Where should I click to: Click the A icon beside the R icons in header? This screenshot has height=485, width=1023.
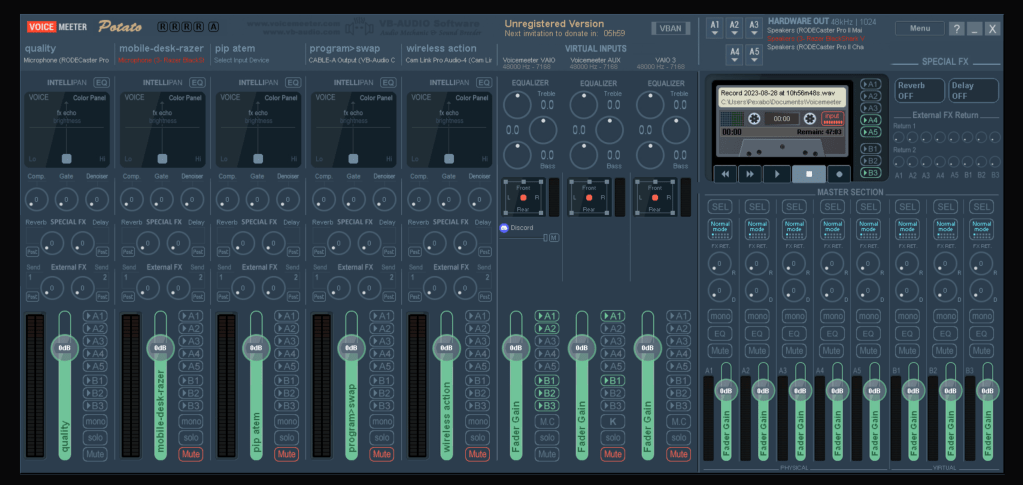point(213,27)
